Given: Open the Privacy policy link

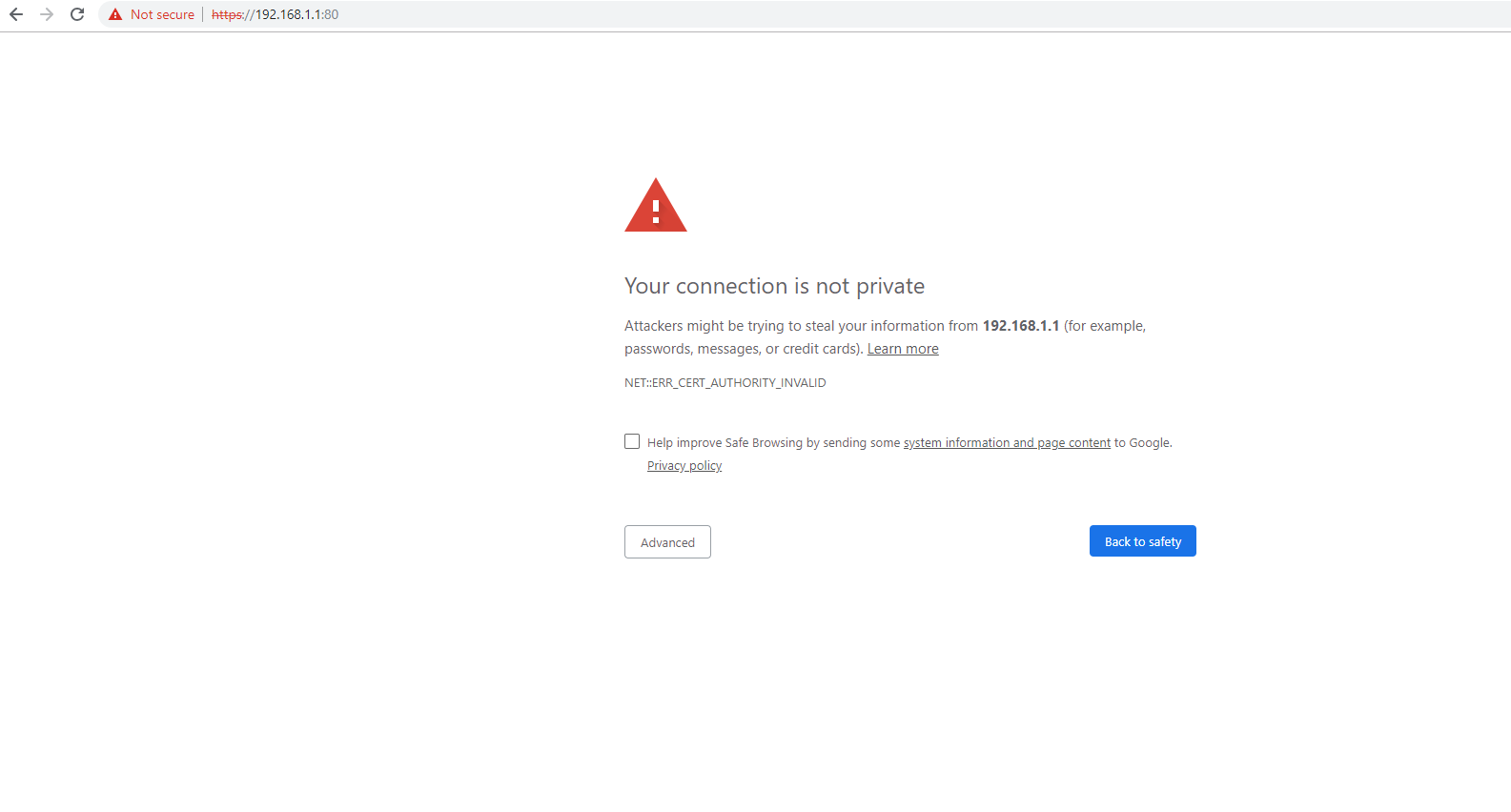Looking at the screenshot, I should [684, 466].
